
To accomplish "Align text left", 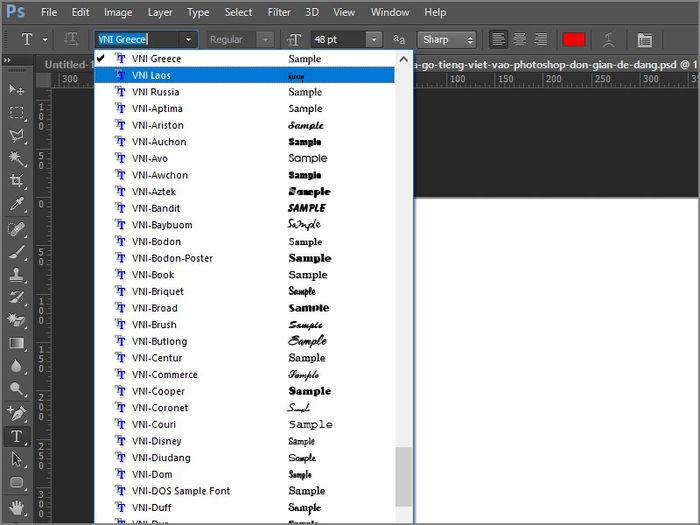I will 498,39.
